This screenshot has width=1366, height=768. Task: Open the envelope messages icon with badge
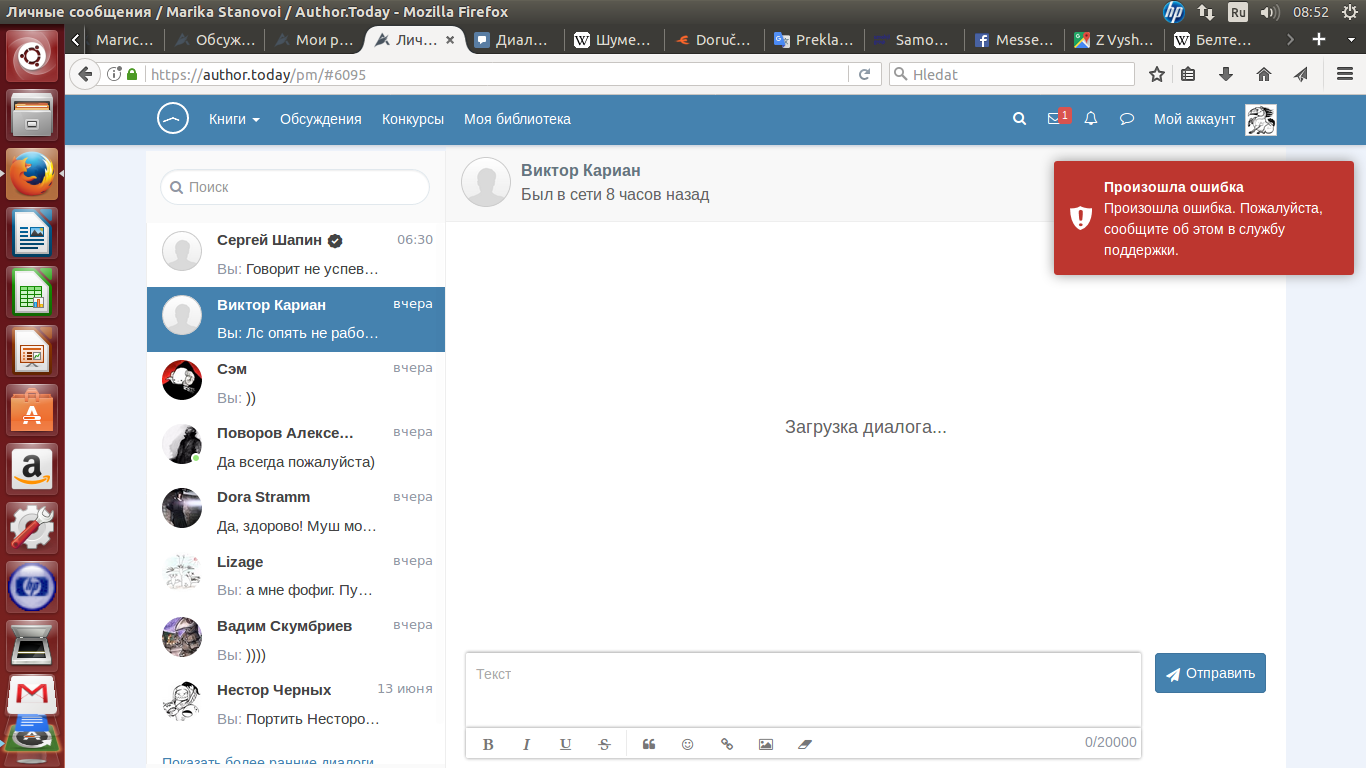1055,118
